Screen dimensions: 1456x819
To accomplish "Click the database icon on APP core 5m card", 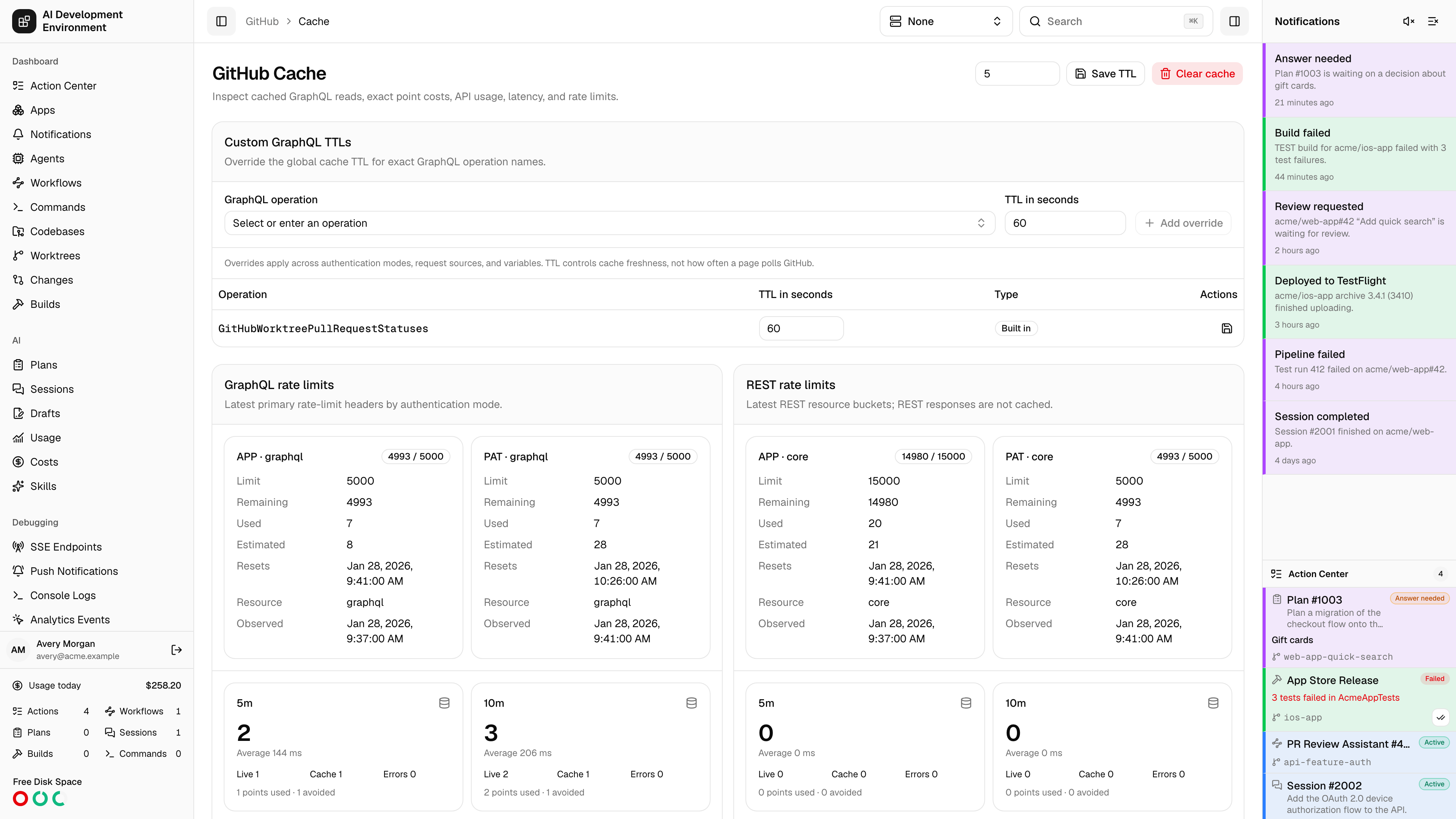I will pyautogui.click(x=966, y=703).
